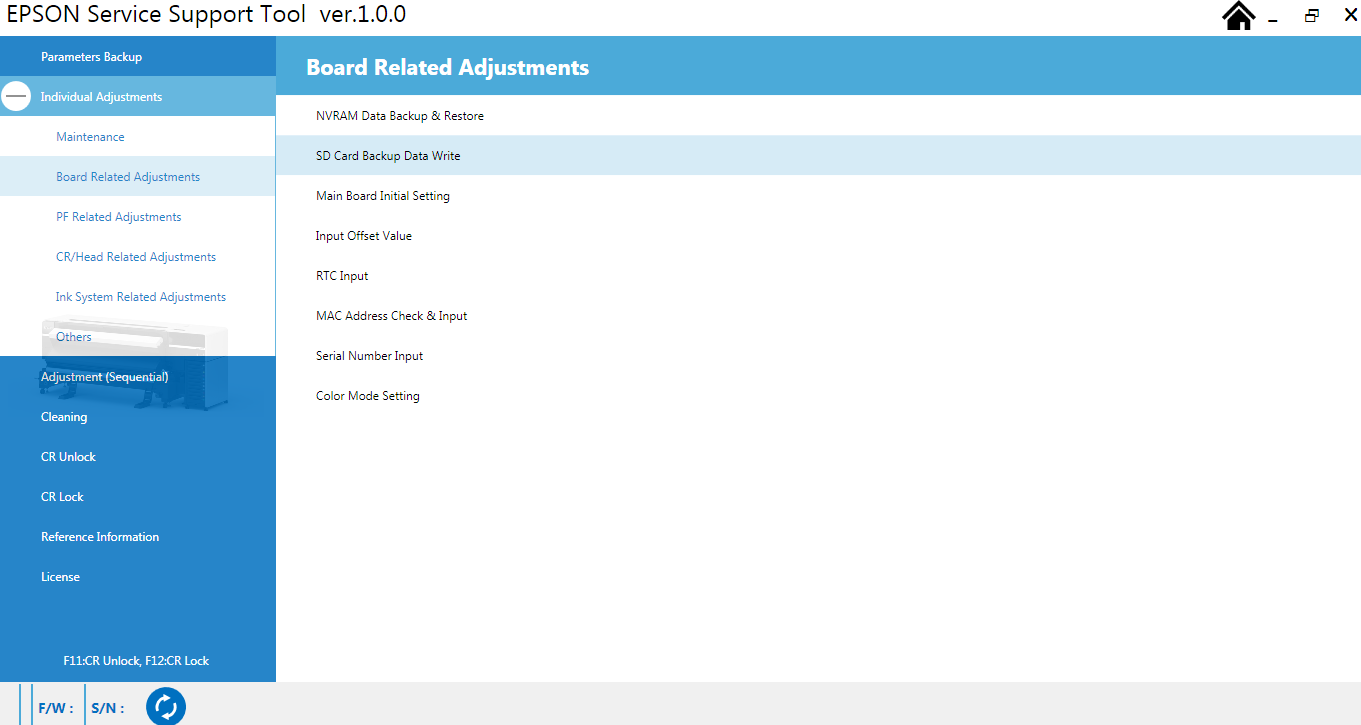Select Others in the sidebar submenu
1361x725 pixels.
tap(74, 337)
